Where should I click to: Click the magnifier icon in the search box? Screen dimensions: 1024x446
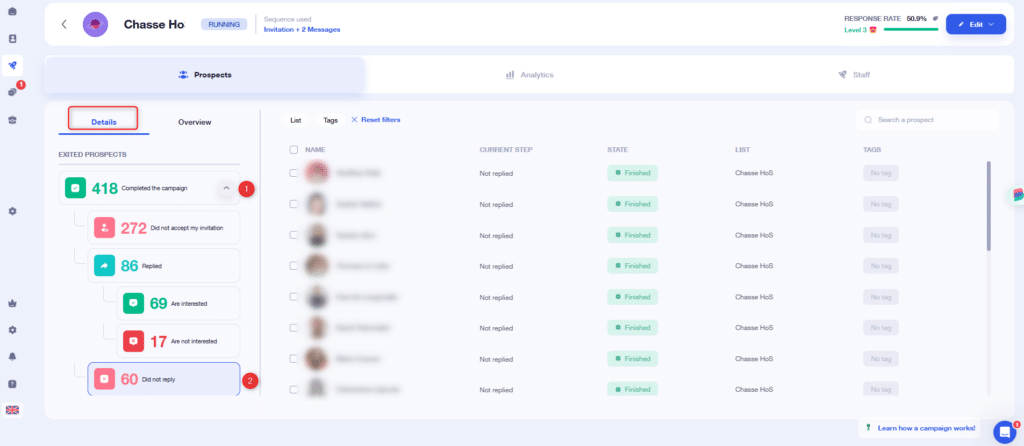point(868,120)
